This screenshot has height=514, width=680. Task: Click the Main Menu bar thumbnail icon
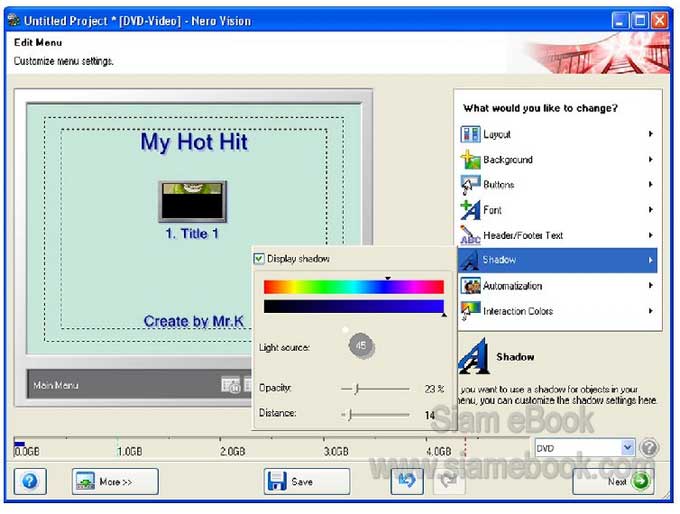tap(231, 385)
